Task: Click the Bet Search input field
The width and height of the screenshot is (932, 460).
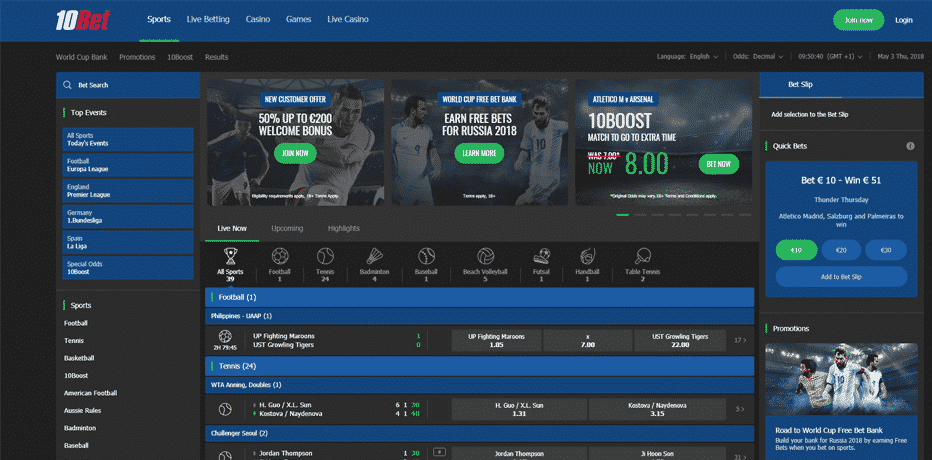Action: 128,85
